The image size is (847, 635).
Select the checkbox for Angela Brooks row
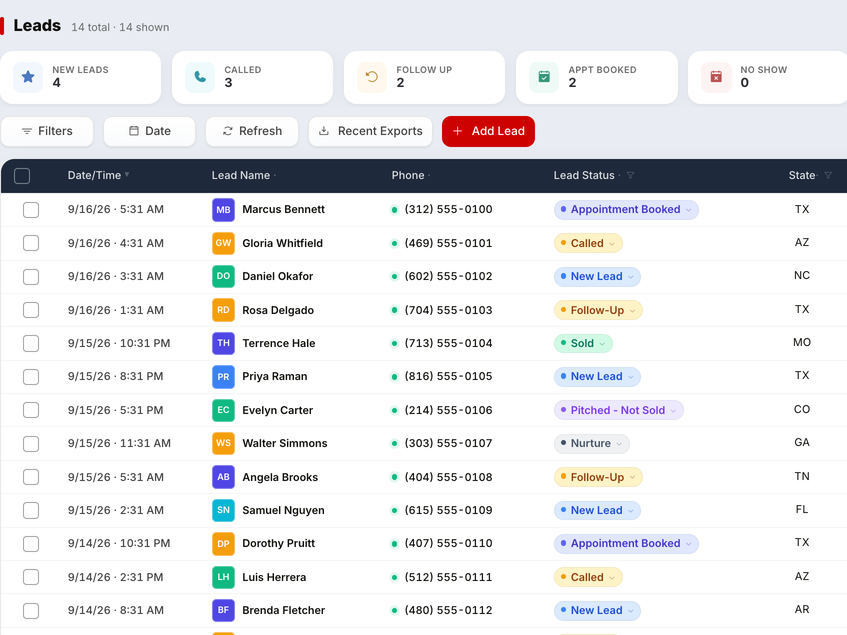click(31, 477)
